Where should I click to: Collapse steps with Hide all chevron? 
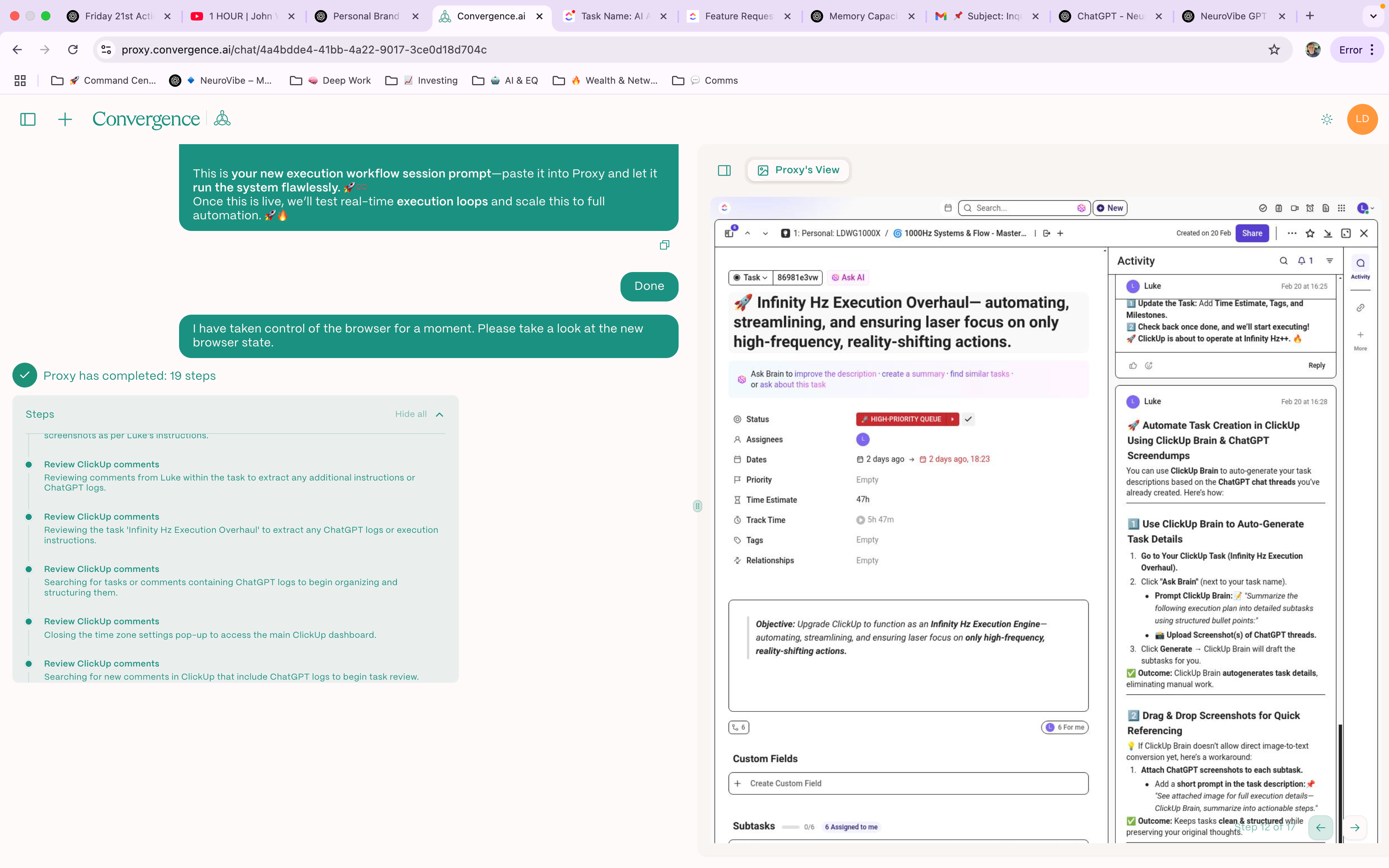coord(439,415)
